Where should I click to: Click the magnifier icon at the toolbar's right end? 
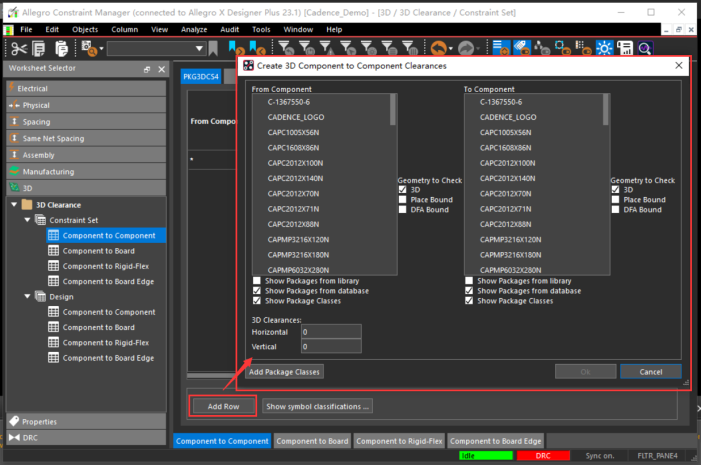(645, 48)
